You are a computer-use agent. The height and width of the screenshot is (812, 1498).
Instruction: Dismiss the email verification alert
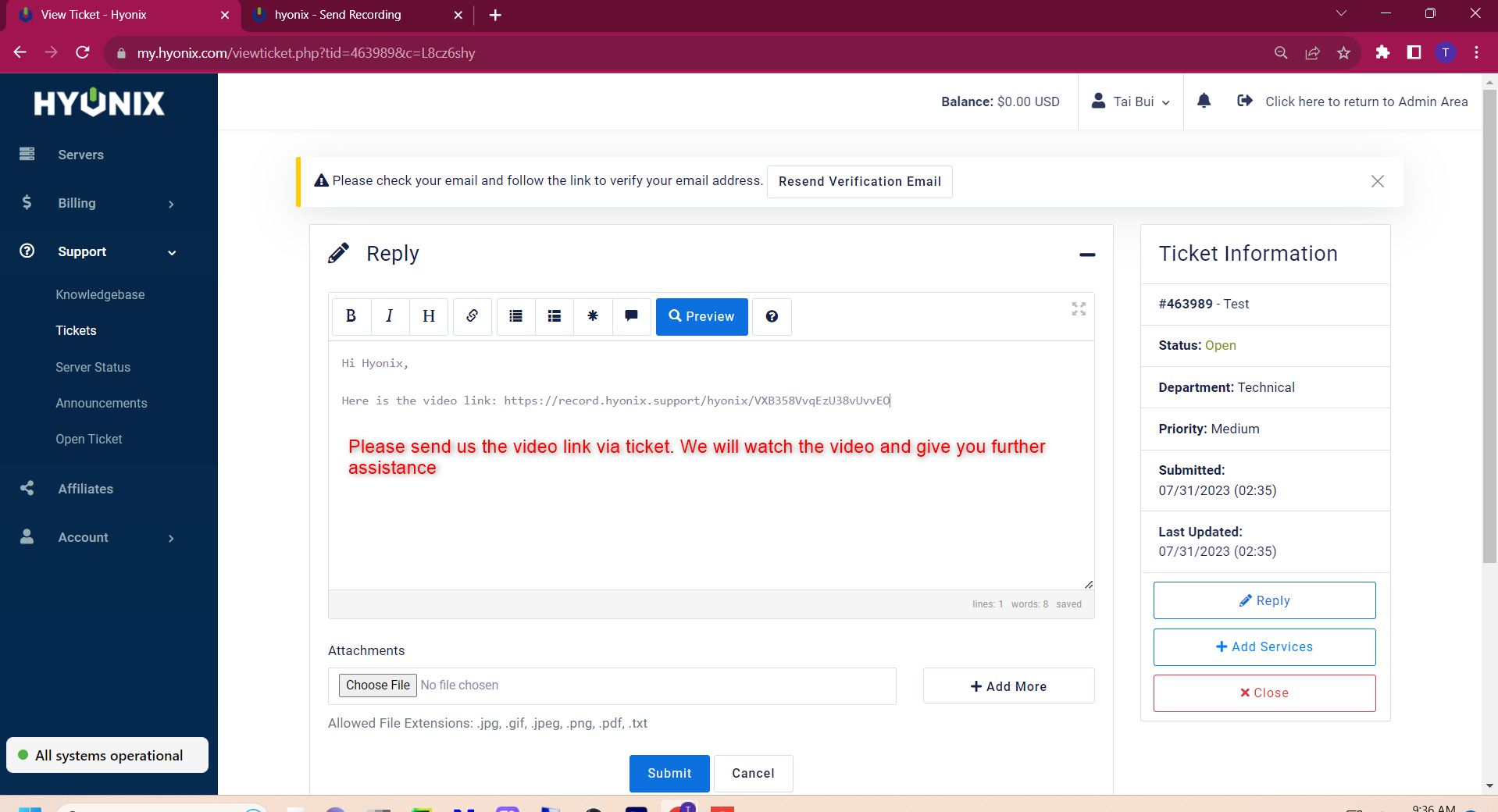pos(1377,181)
